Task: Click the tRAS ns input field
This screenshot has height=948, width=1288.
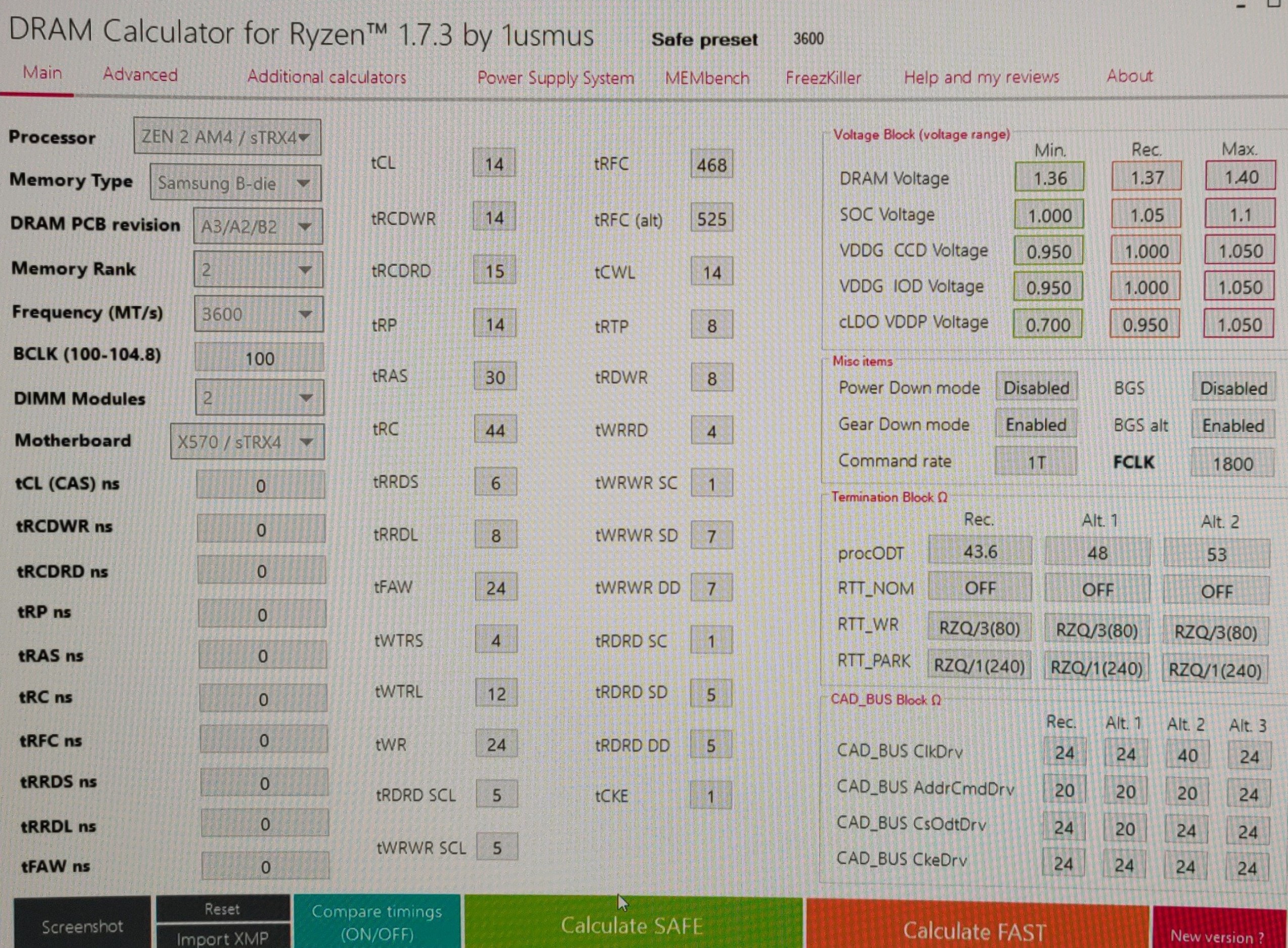Action: coord(263,655)
